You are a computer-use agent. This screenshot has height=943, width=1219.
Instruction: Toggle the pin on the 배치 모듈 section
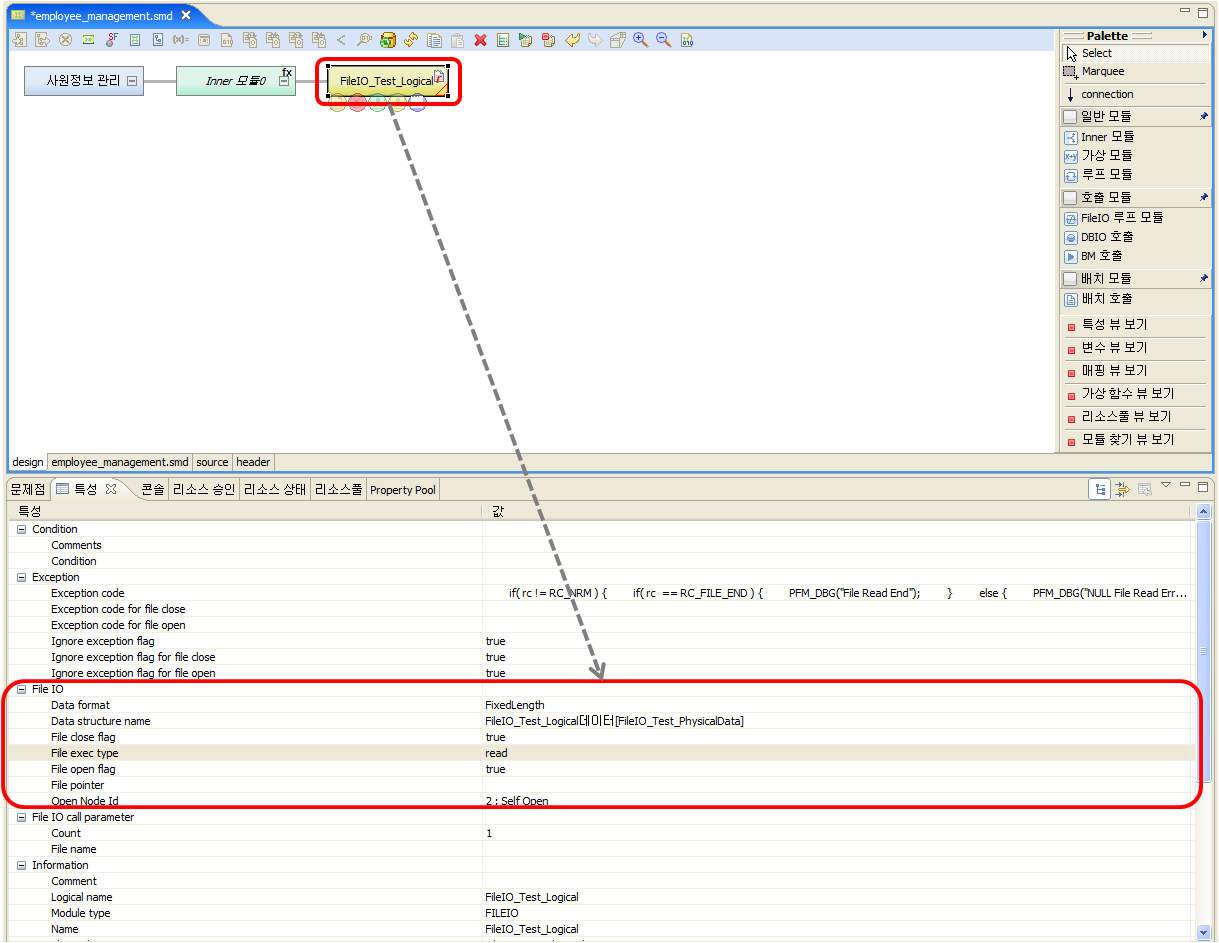click(1204, 278)
